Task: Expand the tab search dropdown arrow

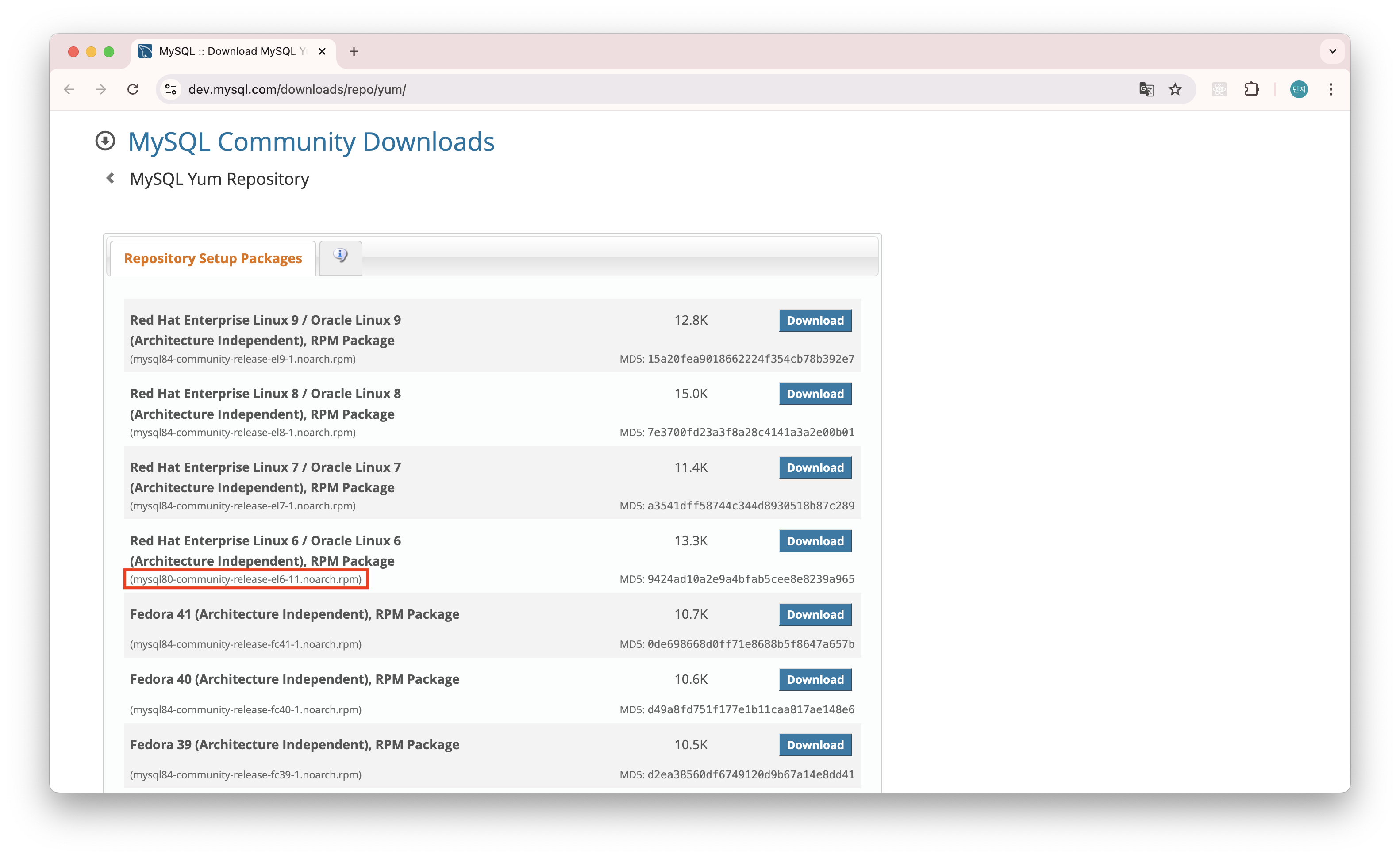Action: (x=1332, y=52)
